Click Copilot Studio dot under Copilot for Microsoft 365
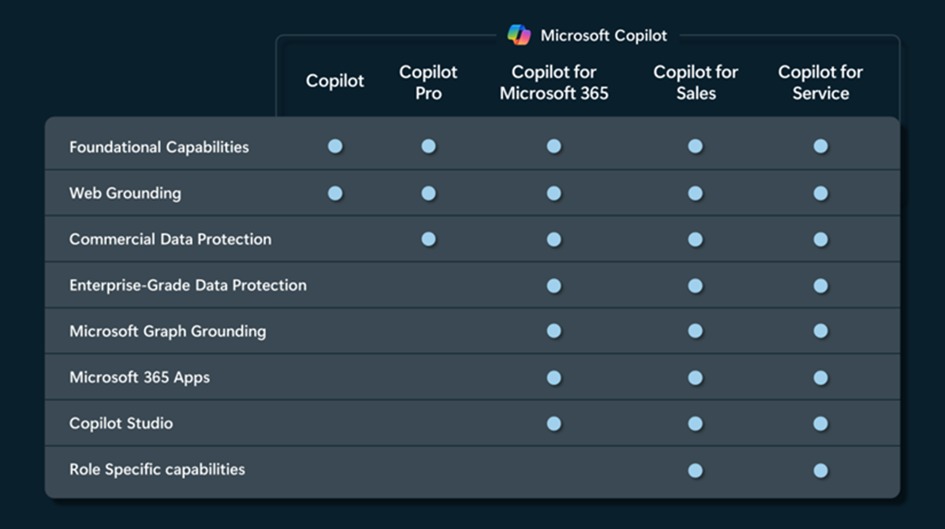 [x=554, y=424]
